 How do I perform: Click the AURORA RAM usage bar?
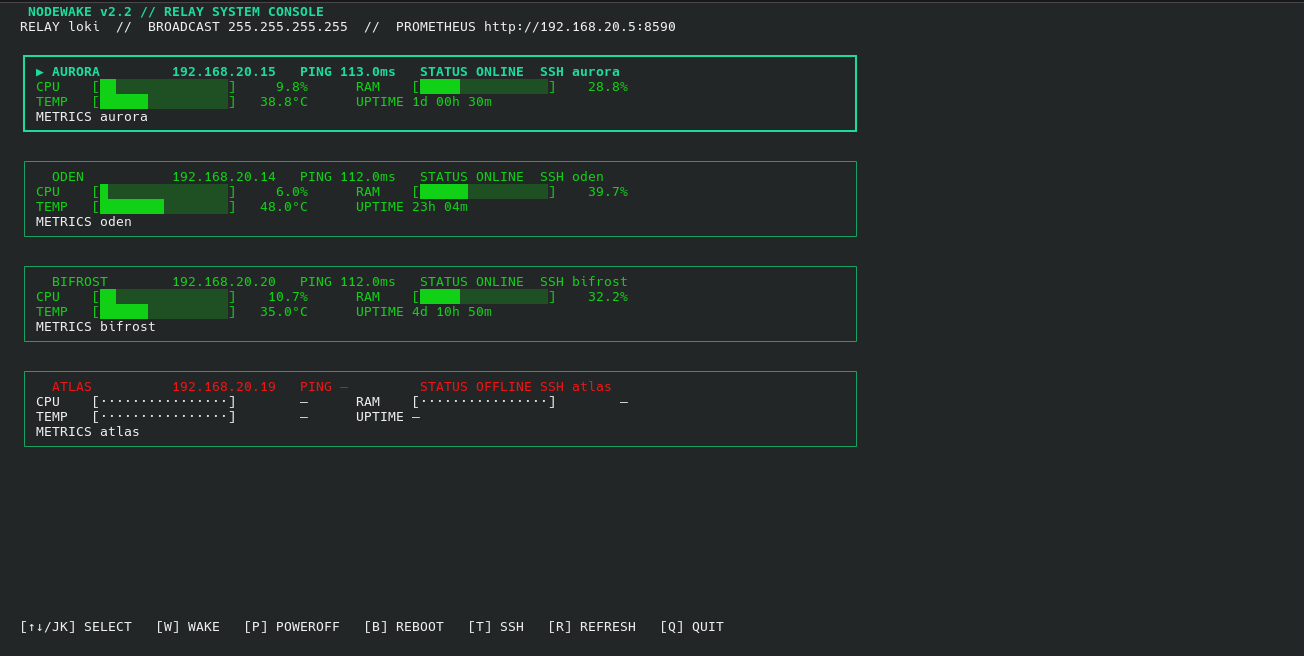(484, 87)
